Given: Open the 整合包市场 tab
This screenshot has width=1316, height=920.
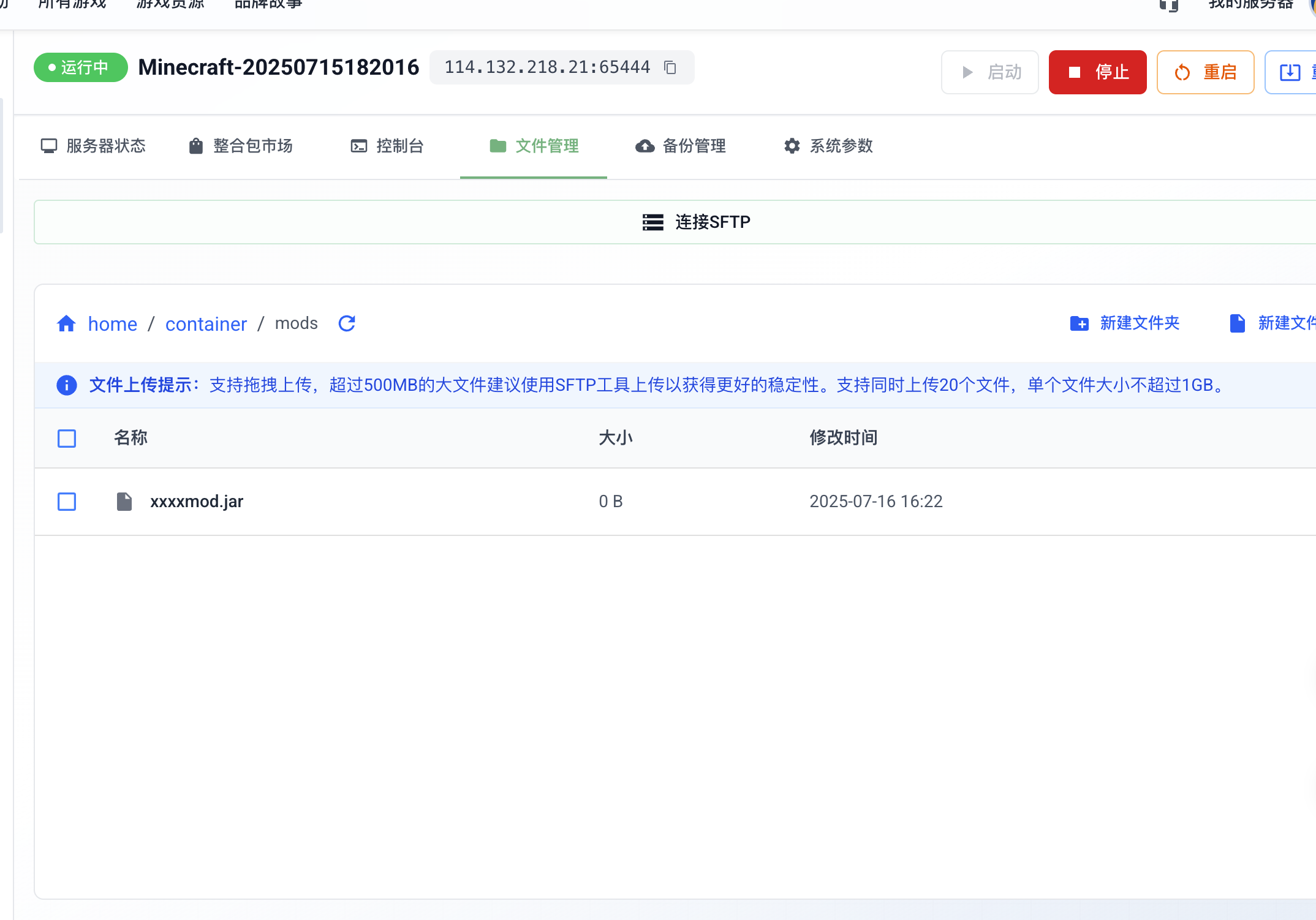Looking at the screenshot, I should [x=241, y=146].
